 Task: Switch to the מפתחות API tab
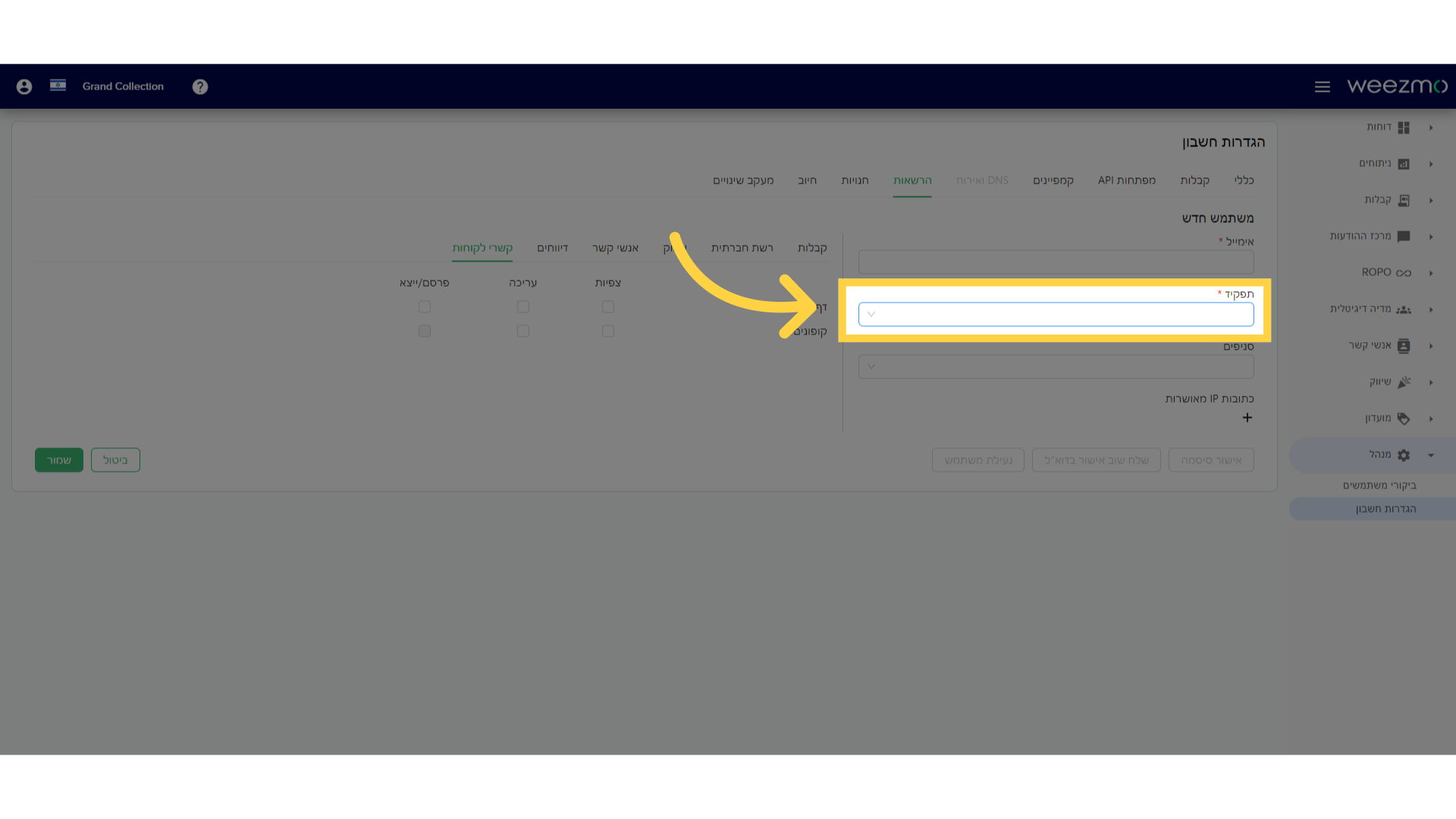point(1127,180)
